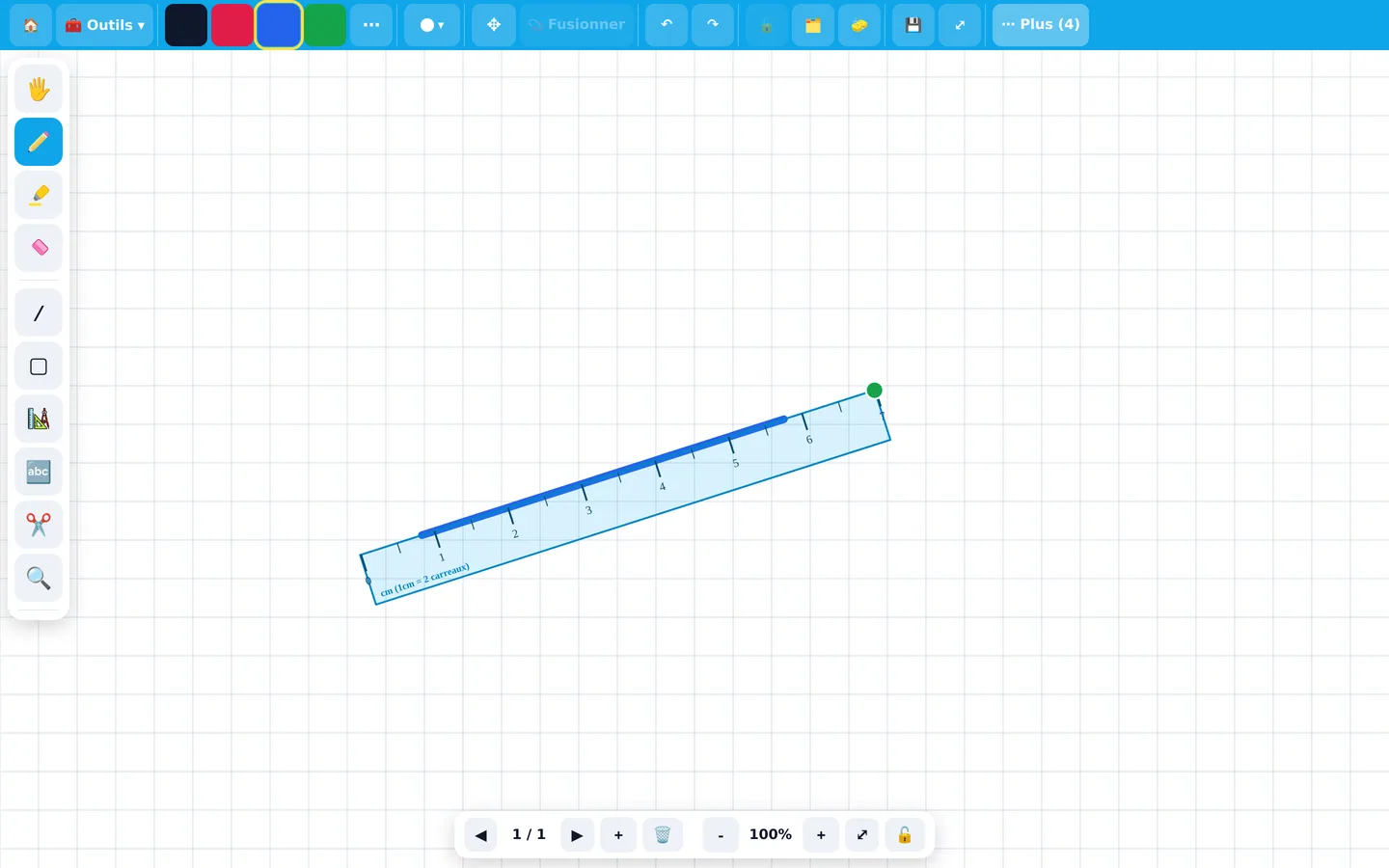Click the padlock icon in the top toolbar
The height and width of the screenshot is (868, 1389).
coord(767,25)
